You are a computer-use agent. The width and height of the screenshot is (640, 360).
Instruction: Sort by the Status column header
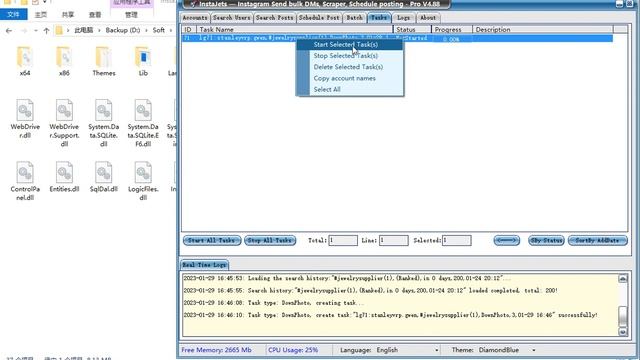coord(412,29)
